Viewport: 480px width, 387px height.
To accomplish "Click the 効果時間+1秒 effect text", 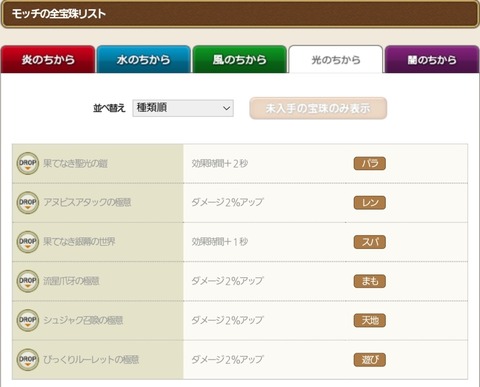I will point(220,242).
